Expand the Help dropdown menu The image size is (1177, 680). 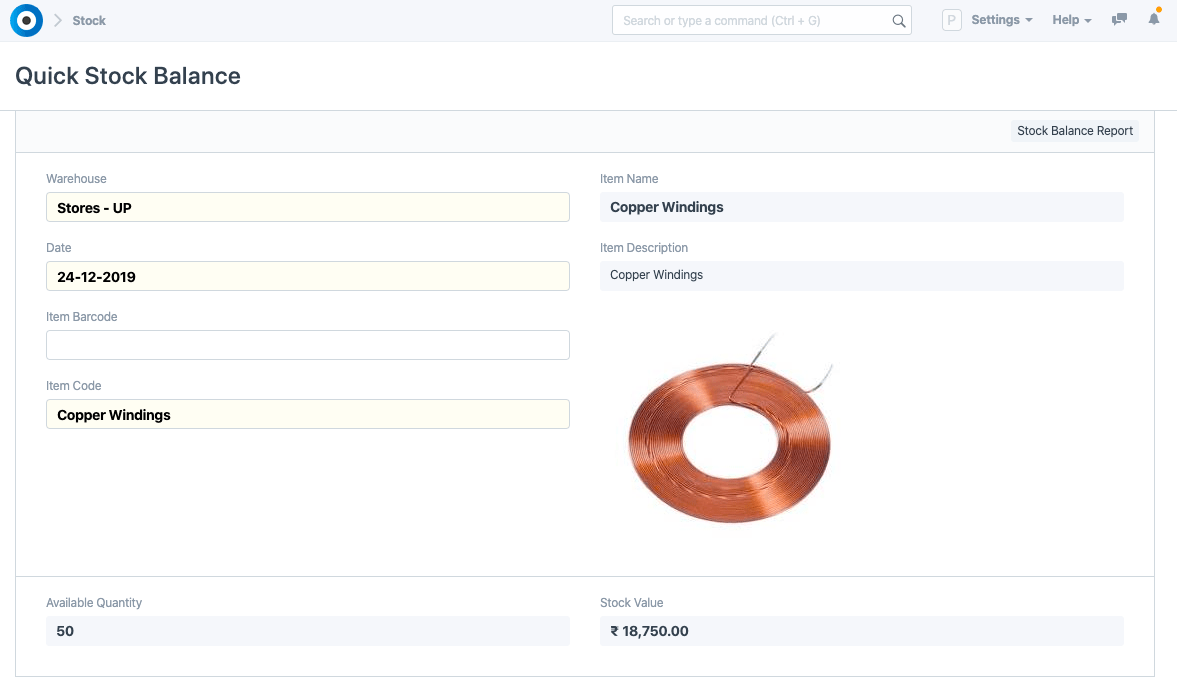pyautogui.click(x=1071, y=20)
